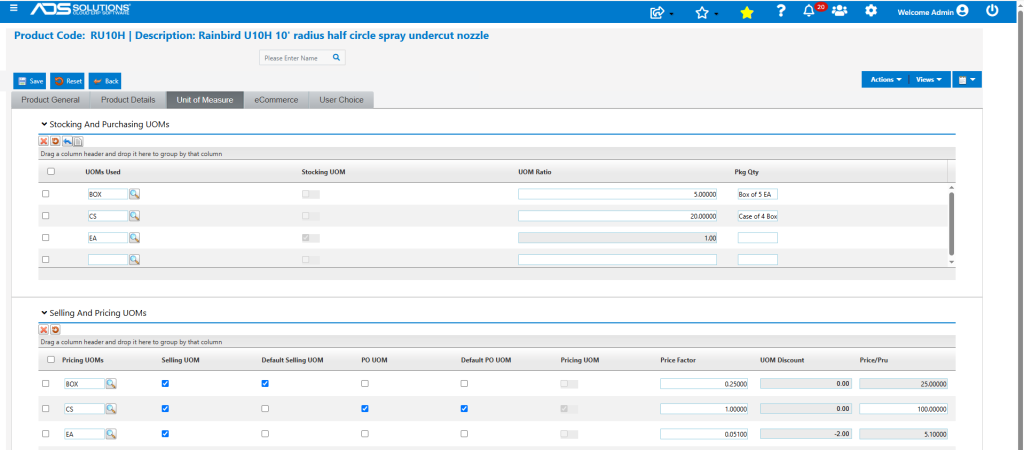
Task: Open the Views dropdown
Action: coord(929,80)
